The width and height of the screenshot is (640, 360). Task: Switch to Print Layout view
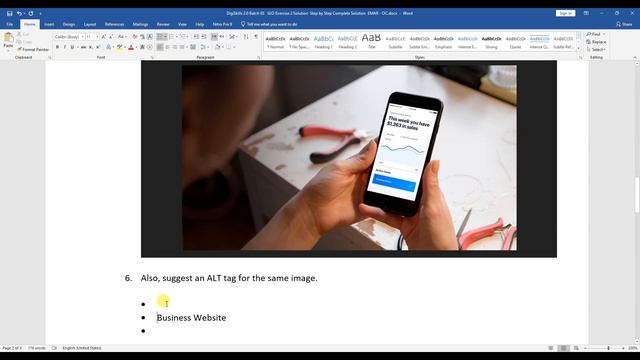[x=563, y=348]
